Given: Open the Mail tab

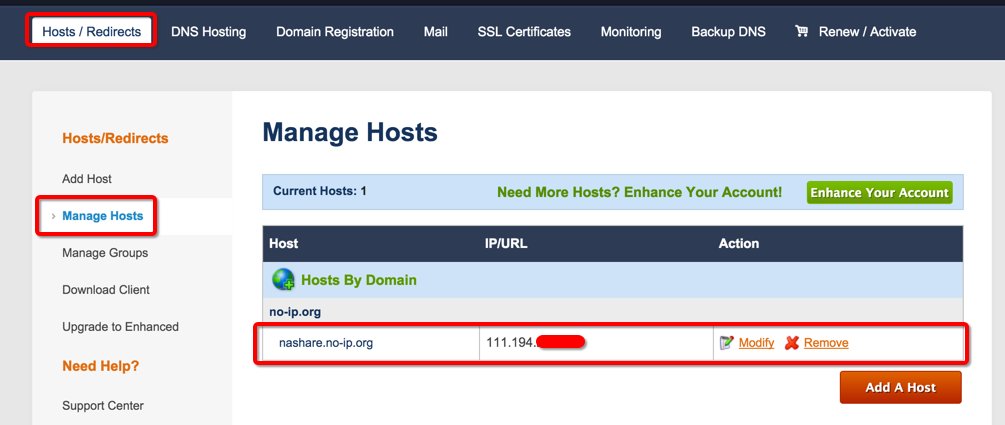Looking at the screenshot, I should point(435,31).
